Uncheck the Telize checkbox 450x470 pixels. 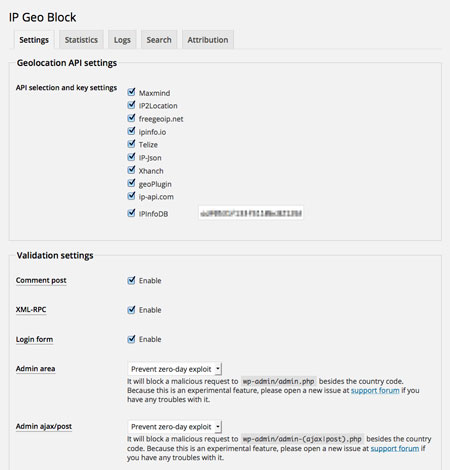click(131, 144)
